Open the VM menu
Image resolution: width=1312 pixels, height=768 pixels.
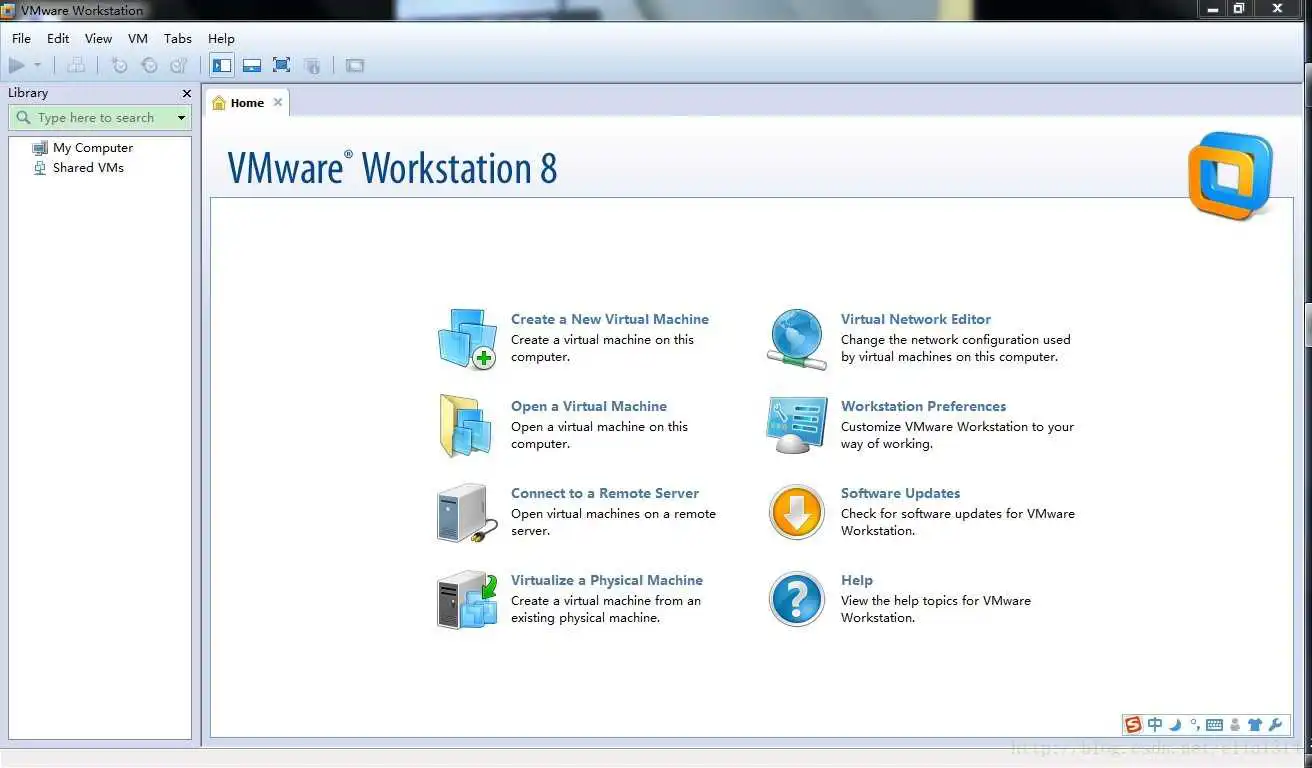click(x=138, y=38)
